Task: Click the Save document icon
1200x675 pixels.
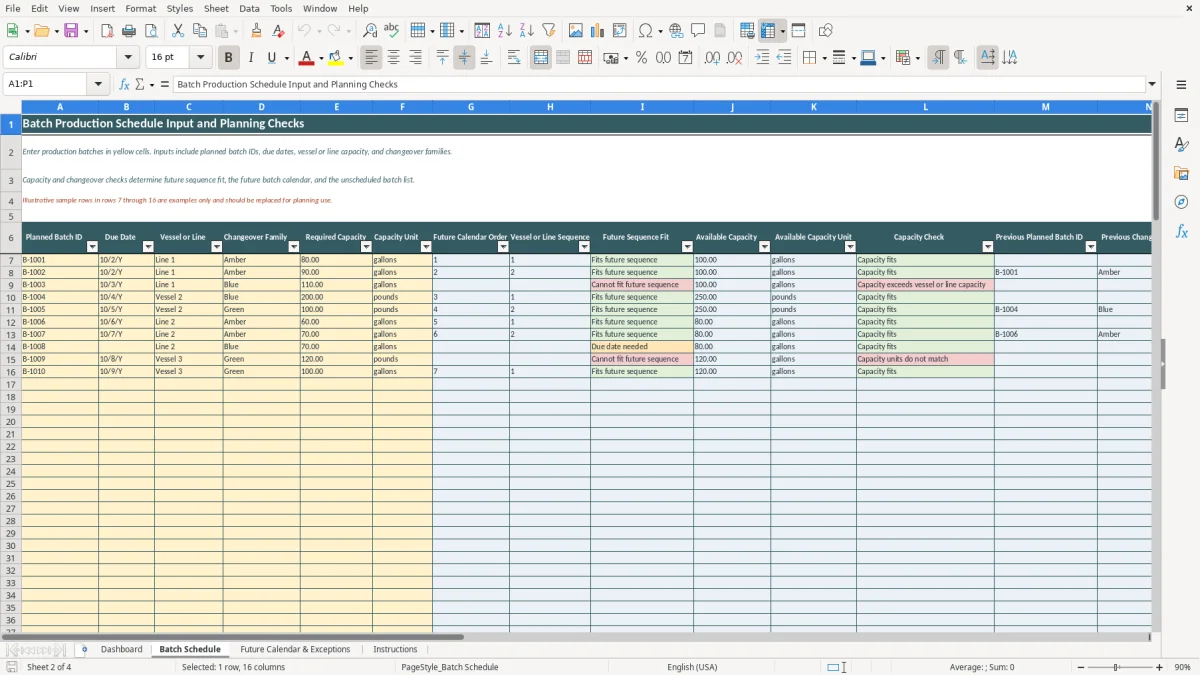Action: tap(71, 31)
